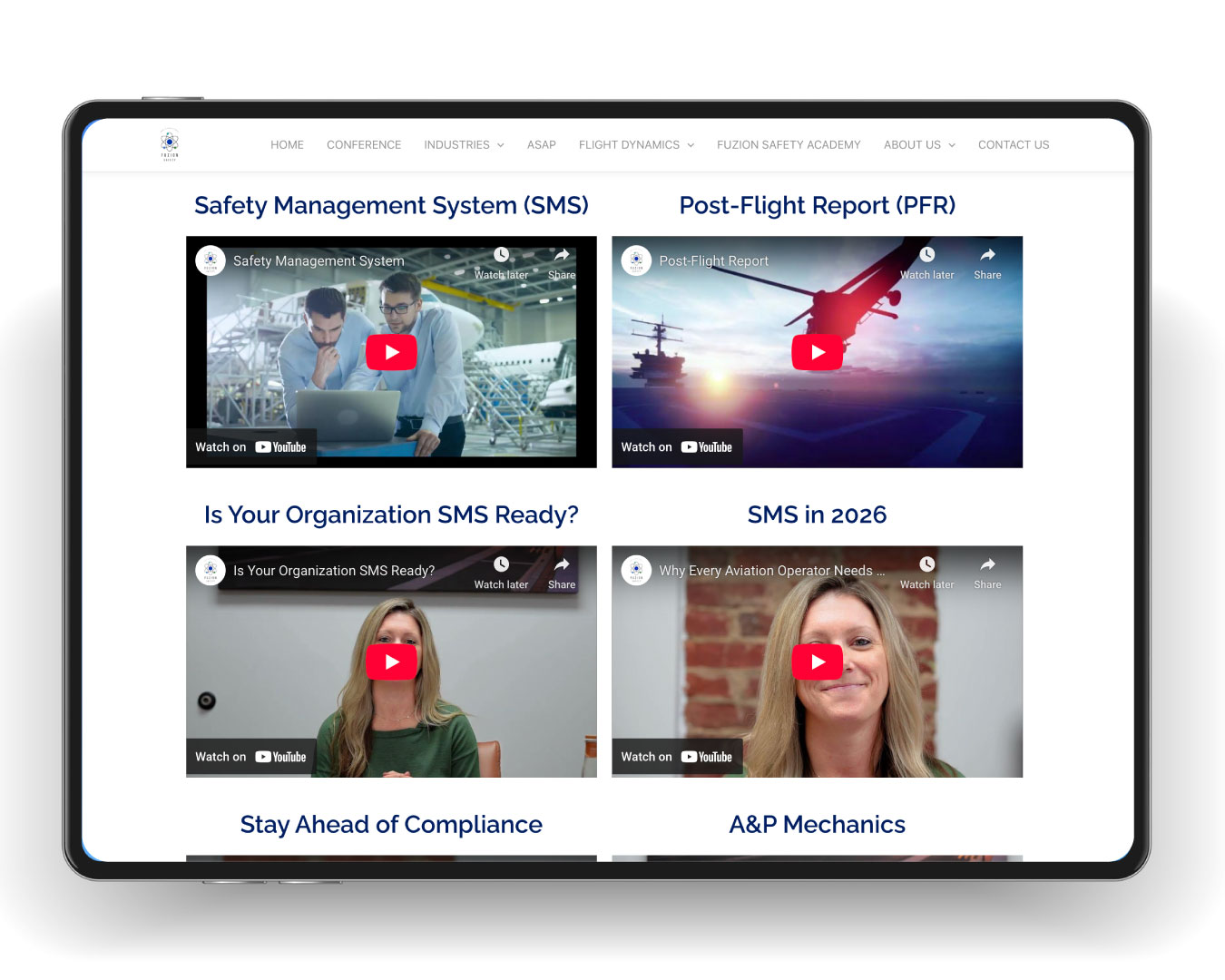1225x980 pixels.
Task: Select CONFERENCE in the navigation bar
Action: point(364,144)
